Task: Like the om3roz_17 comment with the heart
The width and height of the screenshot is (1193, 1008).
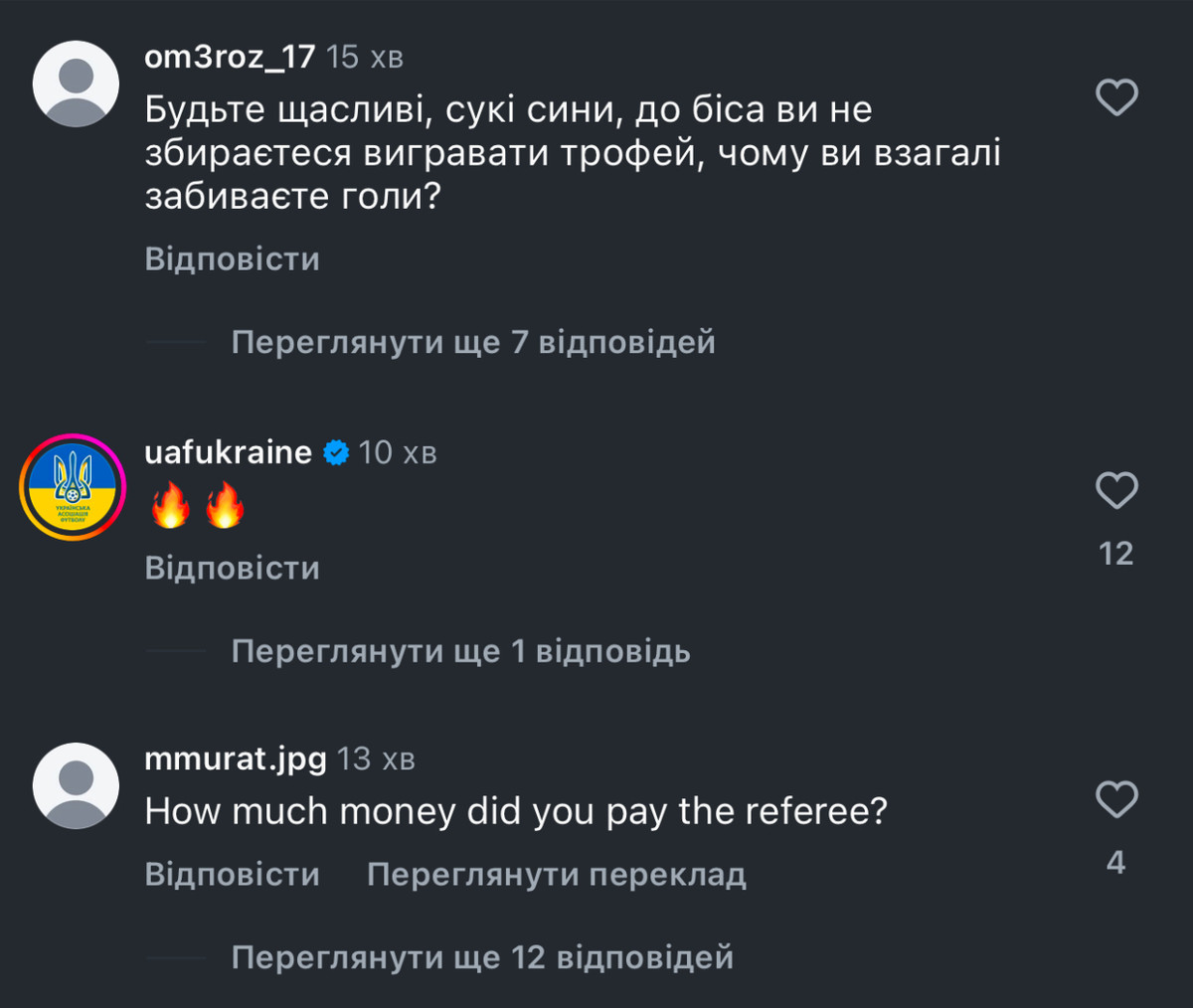Action: (x=1115, y=97)
